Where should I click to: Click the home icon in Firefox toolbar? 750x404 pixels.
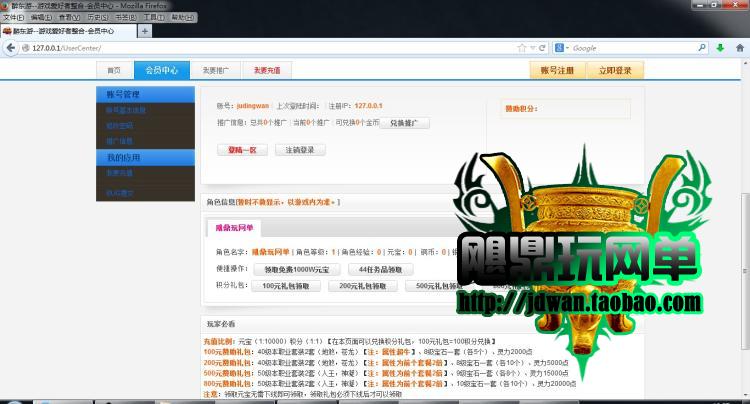tap(740, 48)
